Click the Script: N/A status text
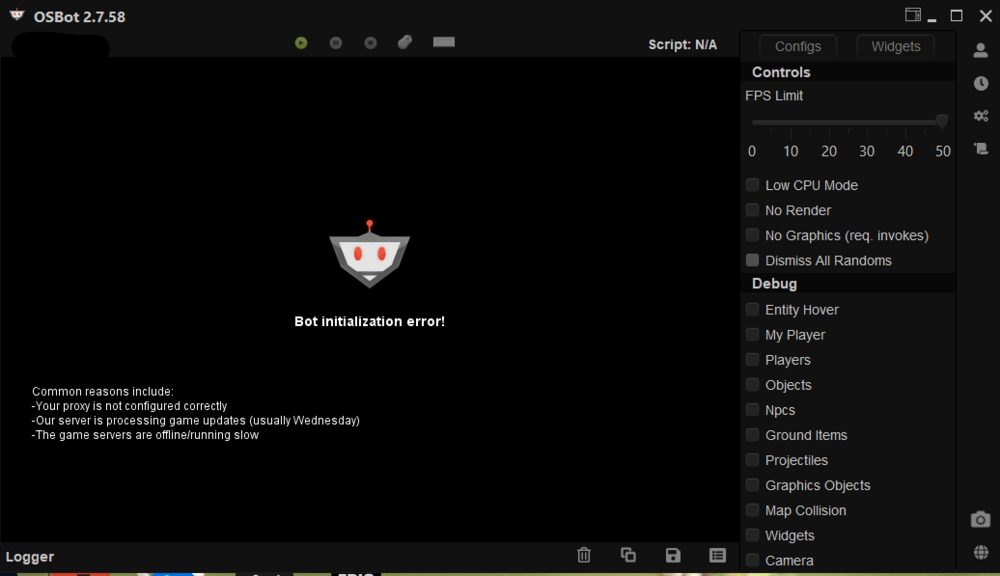The image size is (1000, 576). 682,45
